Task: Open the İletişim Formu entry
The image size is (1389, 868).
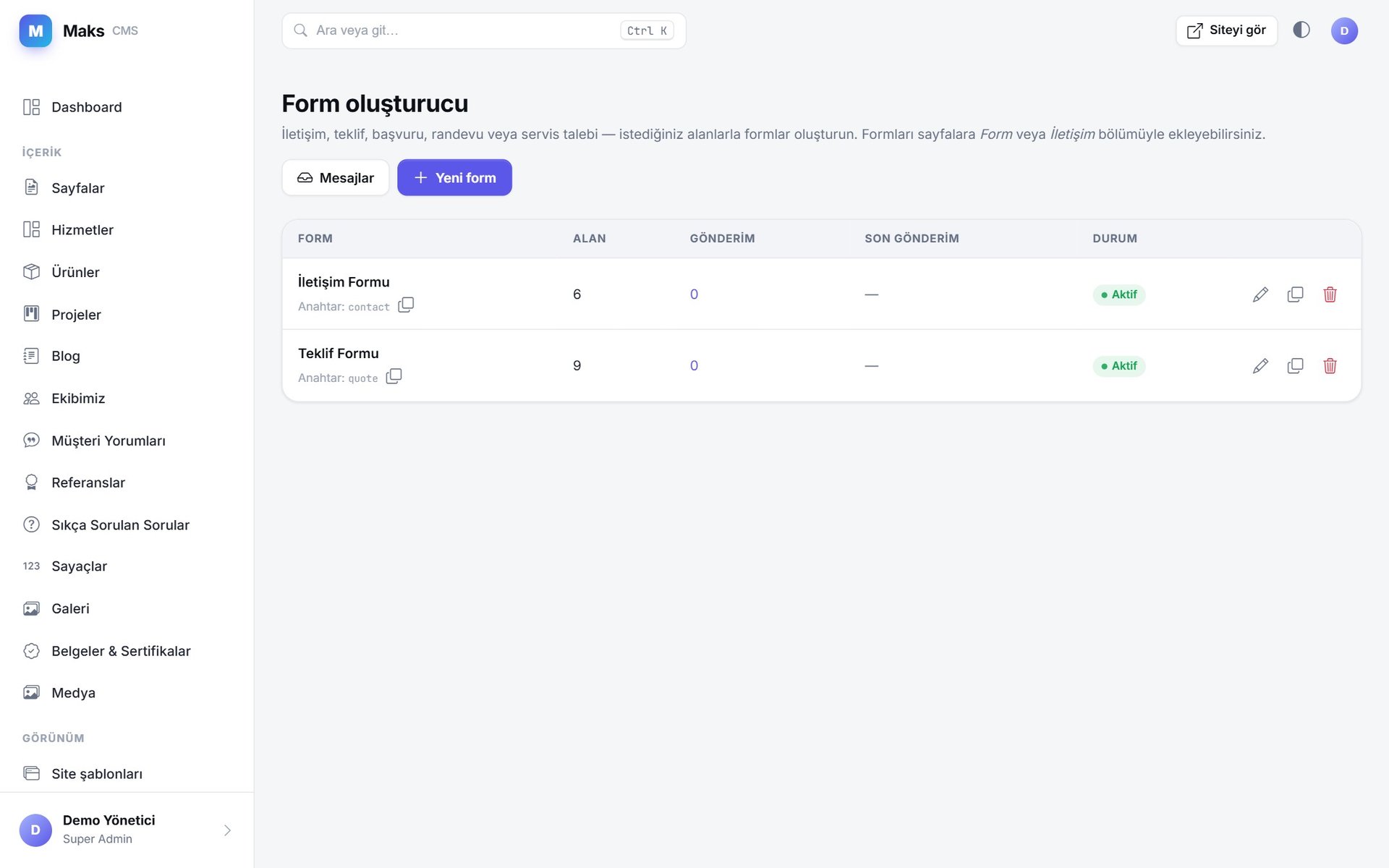Action: point(344,282)
